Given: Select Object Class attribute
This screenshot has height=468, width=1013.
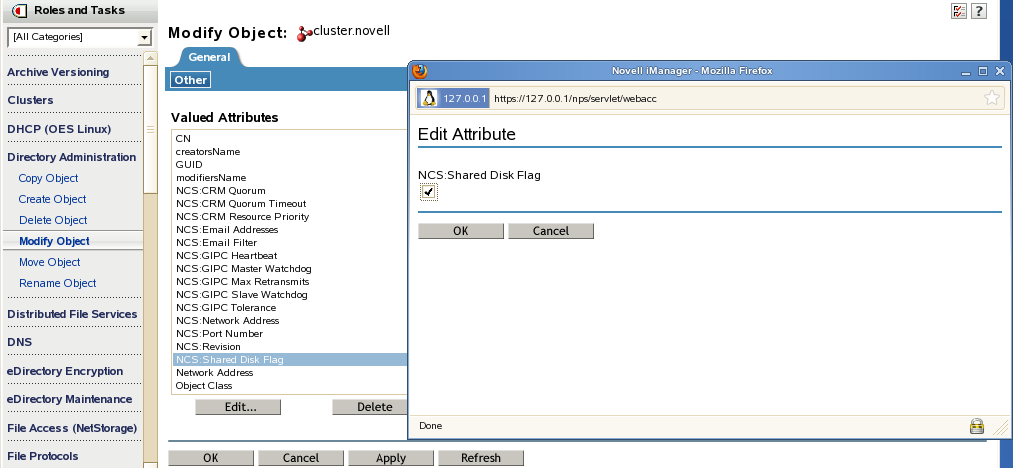Looking at the screenshot, I should click(x=291, y=385).
